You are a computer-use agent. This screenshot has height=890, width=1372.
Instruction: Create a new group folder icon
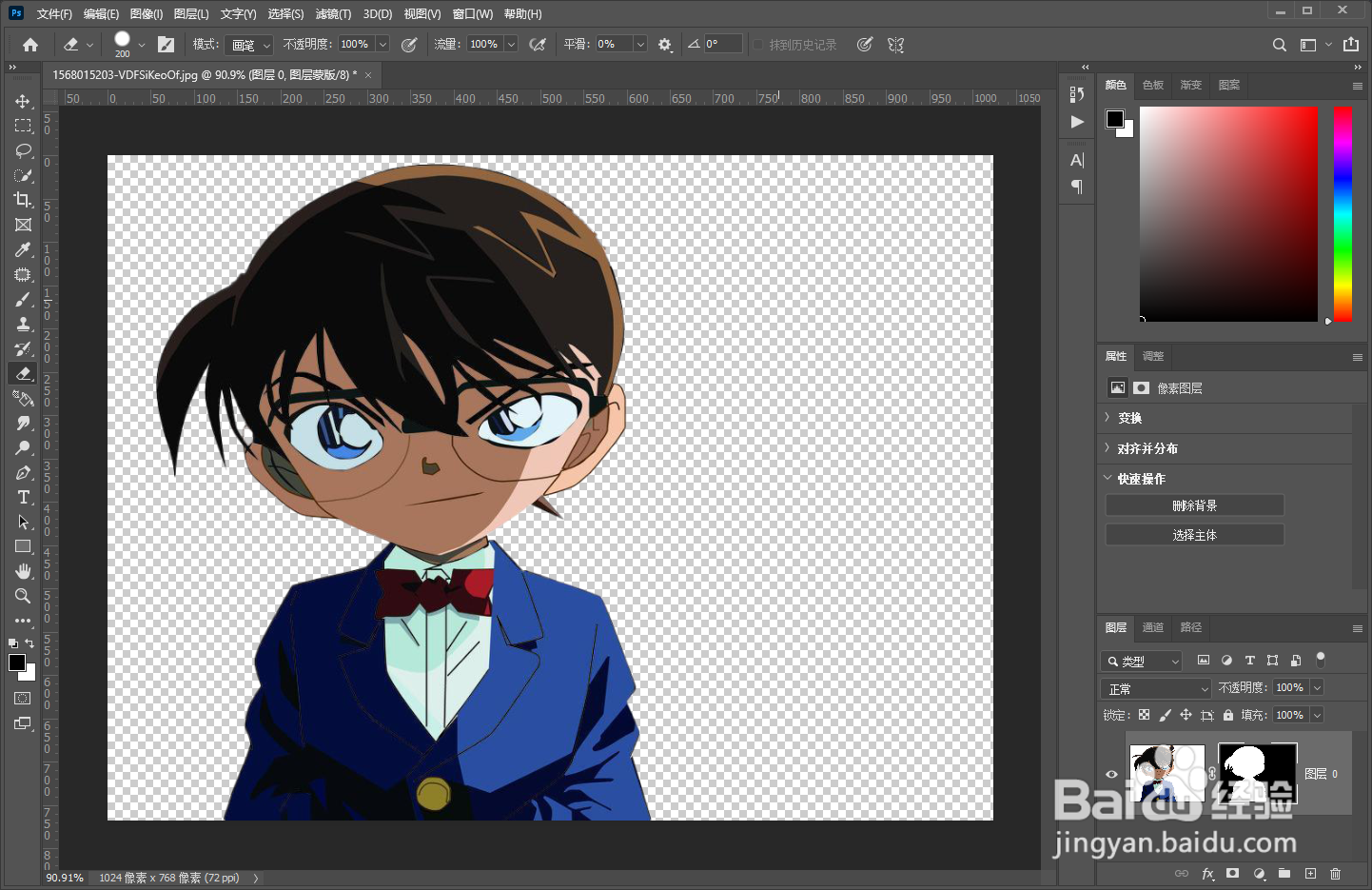point(1284,873)
